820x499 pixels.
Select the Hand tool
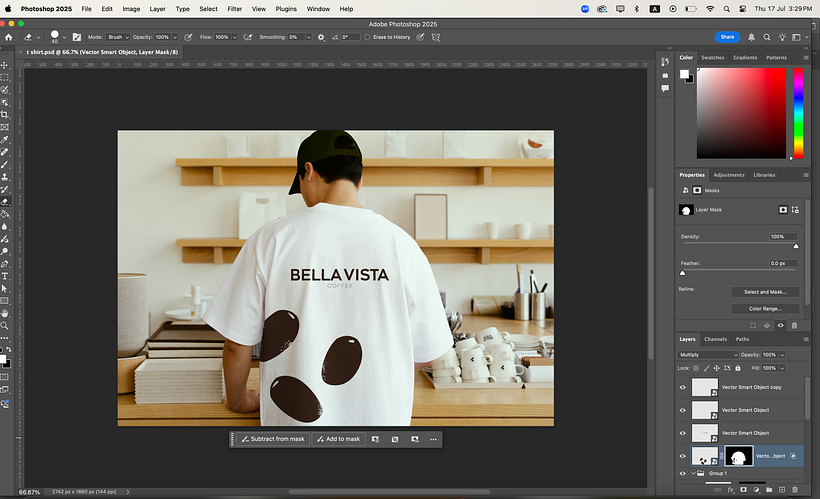5,313
